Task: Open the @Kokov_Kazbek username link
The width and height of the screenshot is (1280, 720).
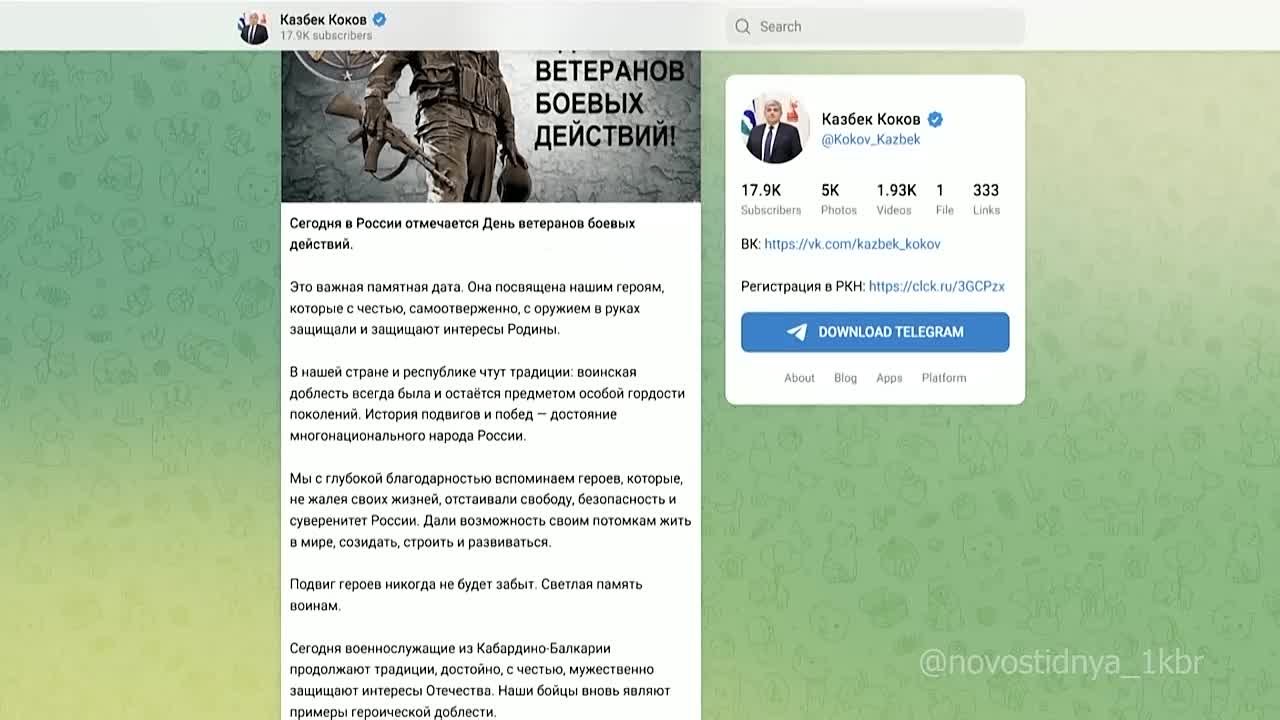Action: [x=871, y=140]
